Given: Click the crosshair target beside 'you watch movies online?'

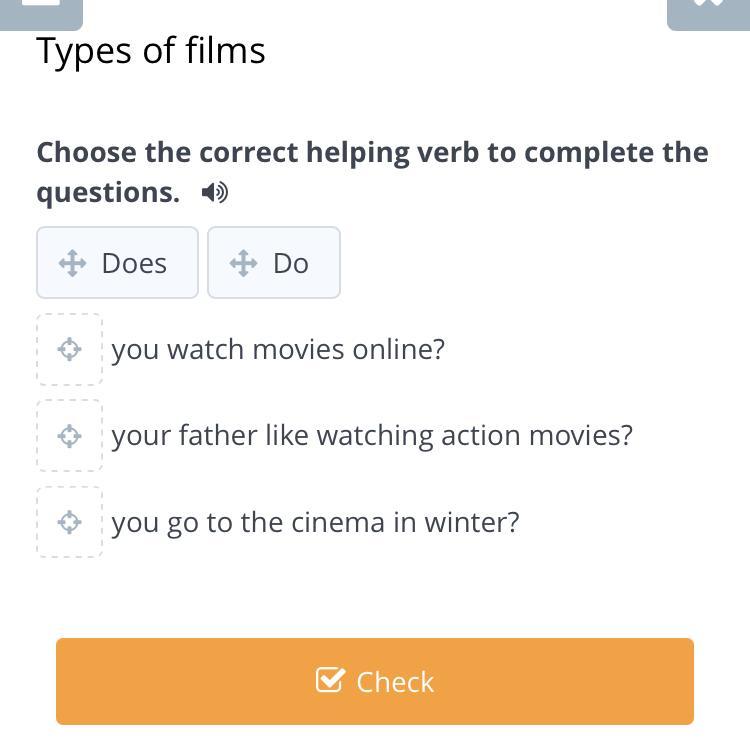Looking at the screenshot, I should (x=69, y=349).
